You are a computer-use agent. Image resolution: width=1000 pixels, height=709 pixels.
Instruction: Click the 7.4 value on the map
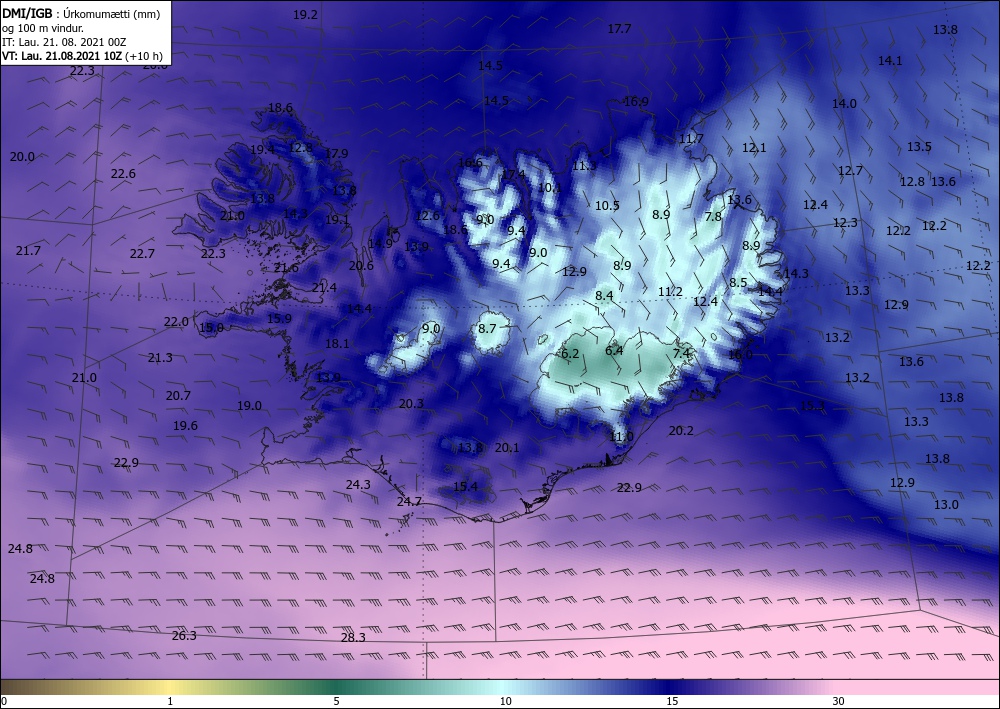(x=682, y=353)
